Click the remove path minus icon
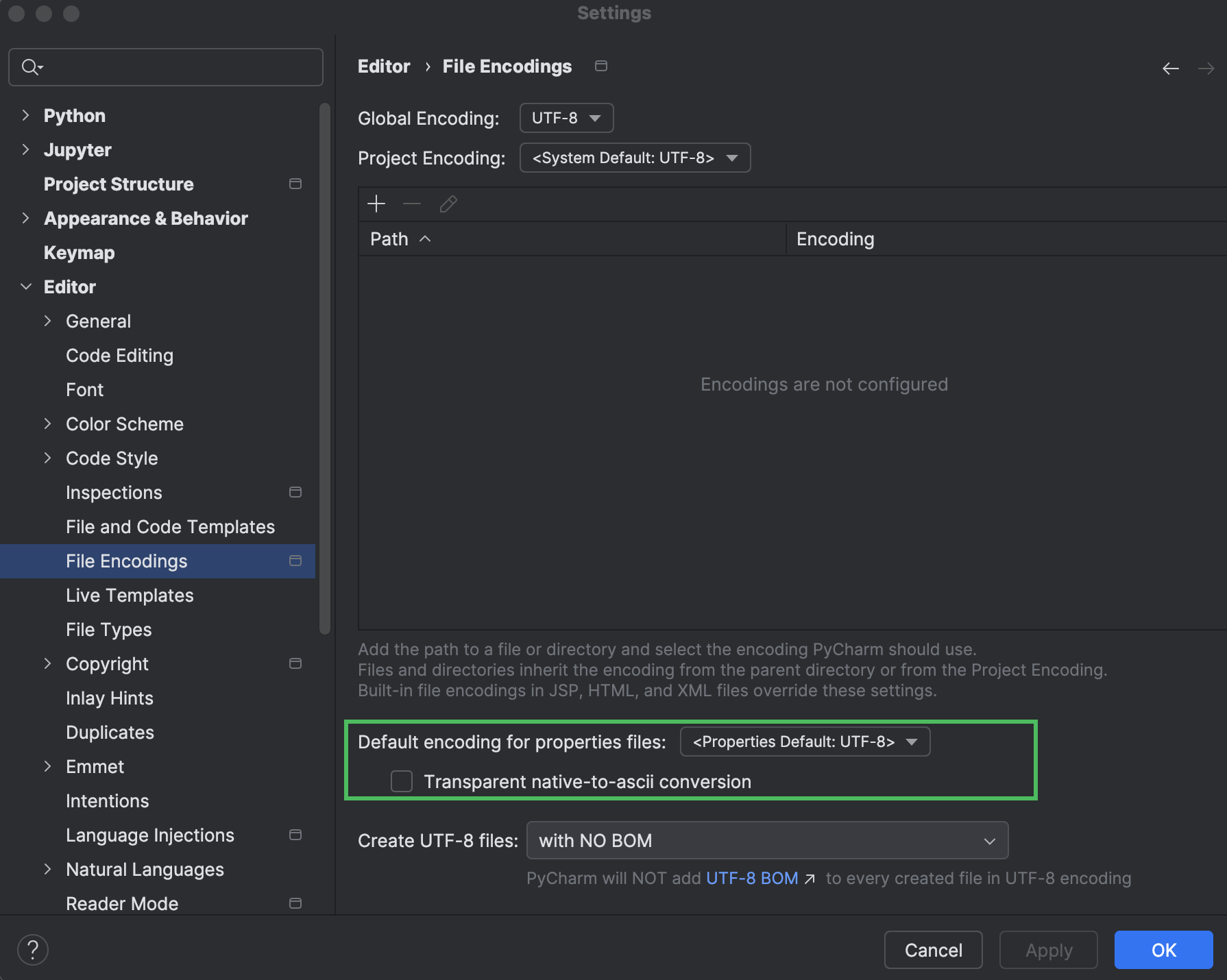The width and height of the screenshot is (1227, 980). tap(412, 204)
